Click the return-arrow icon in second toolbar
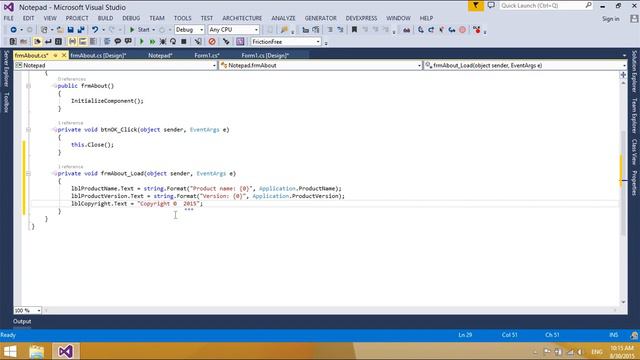This screenshot has height=360, width=640. pos(48,42)
